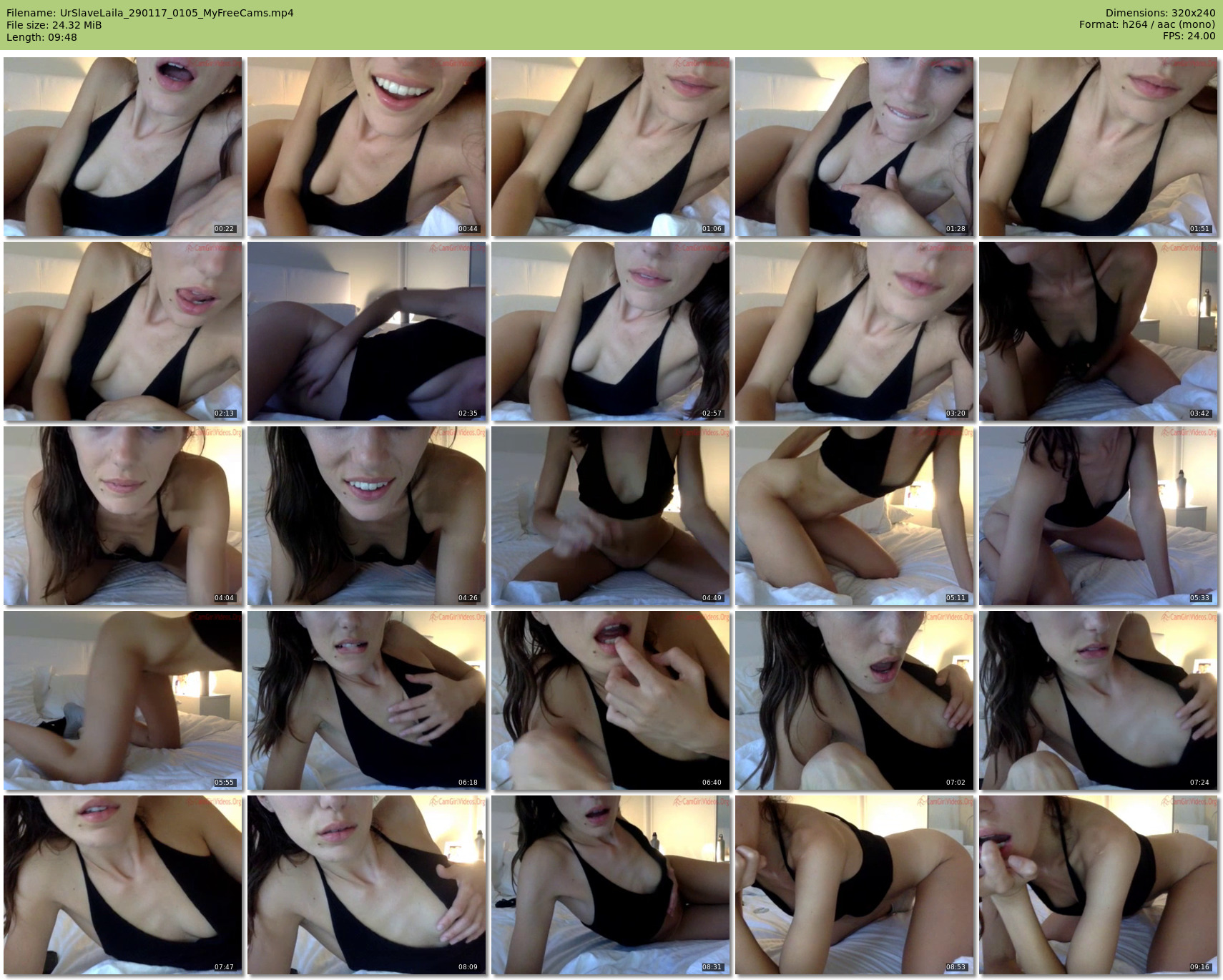Select the 01:51 thumbnail
Viewport: 1223px width, 980px height.
point(1099,147)
